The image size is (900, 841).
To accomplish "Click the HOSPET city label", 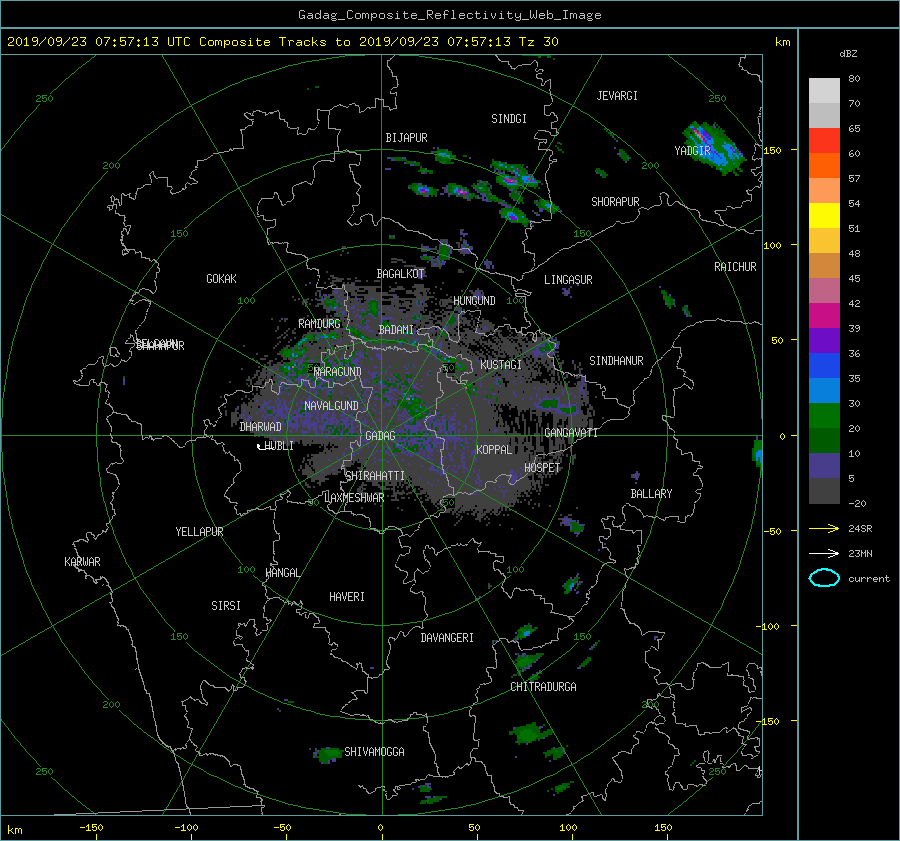I will point(542,468).
